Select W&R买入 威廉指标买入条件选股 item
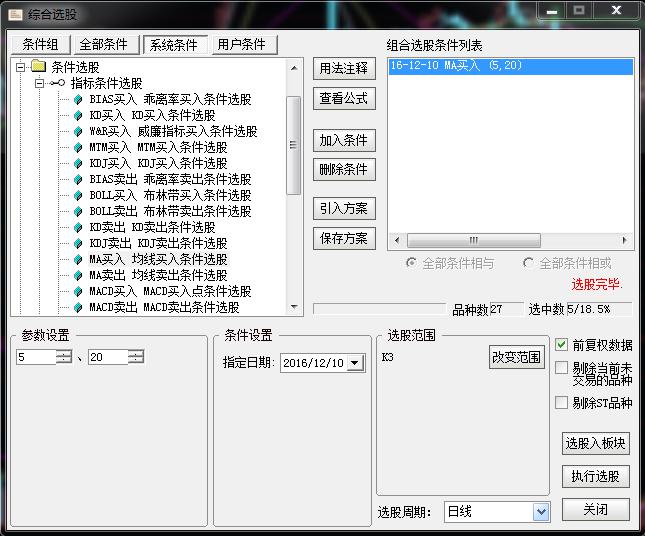 click(173, 132)
